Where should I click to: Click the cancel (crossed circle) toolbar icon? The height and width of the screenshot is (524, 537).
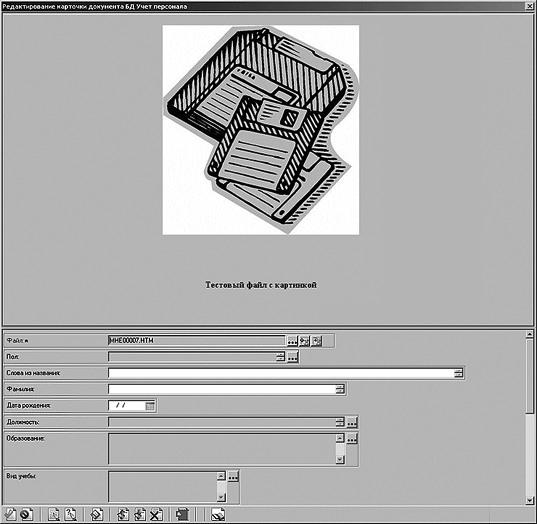(26, 514)
